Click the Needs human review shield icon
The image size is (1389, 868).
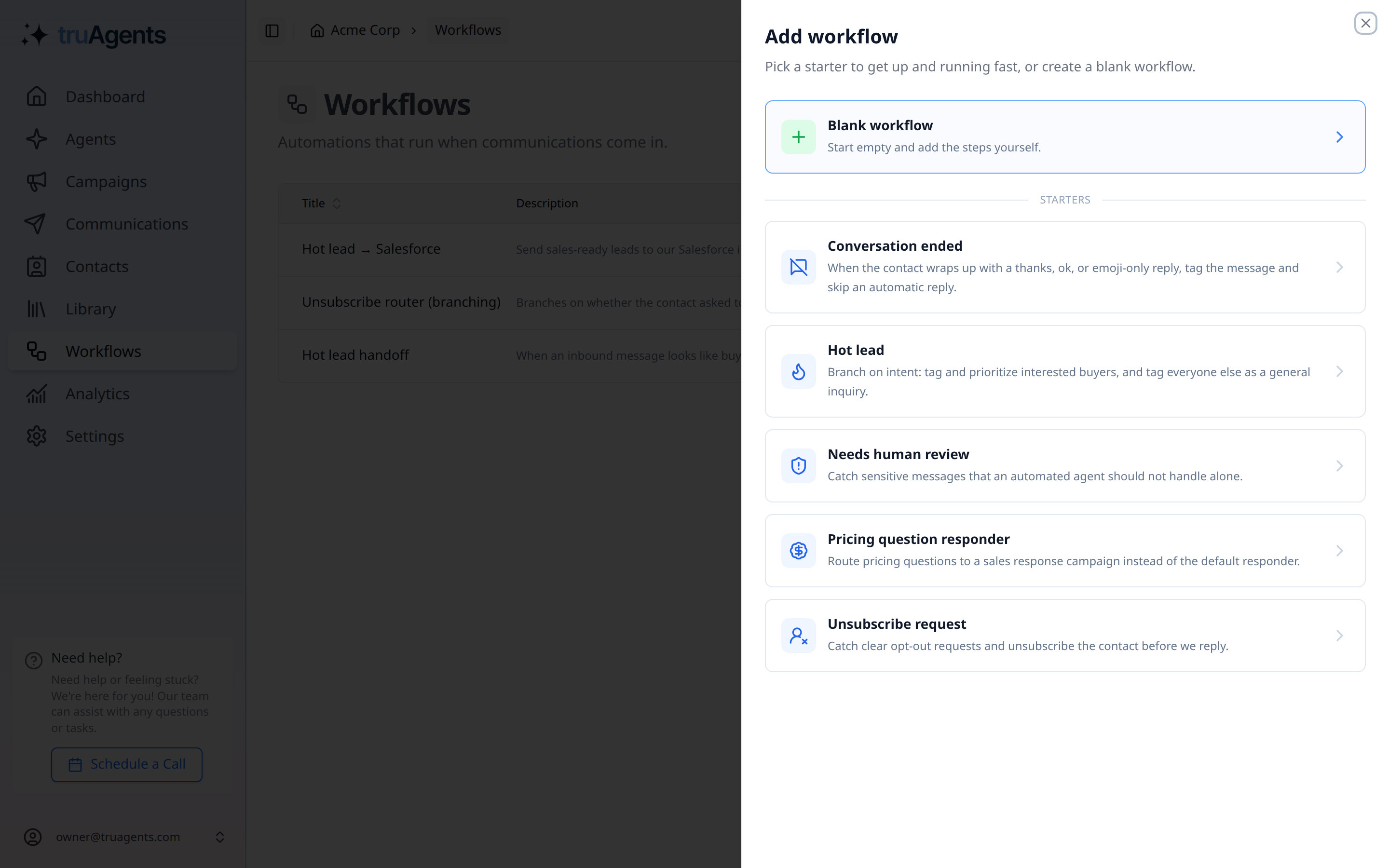(798, 465)
